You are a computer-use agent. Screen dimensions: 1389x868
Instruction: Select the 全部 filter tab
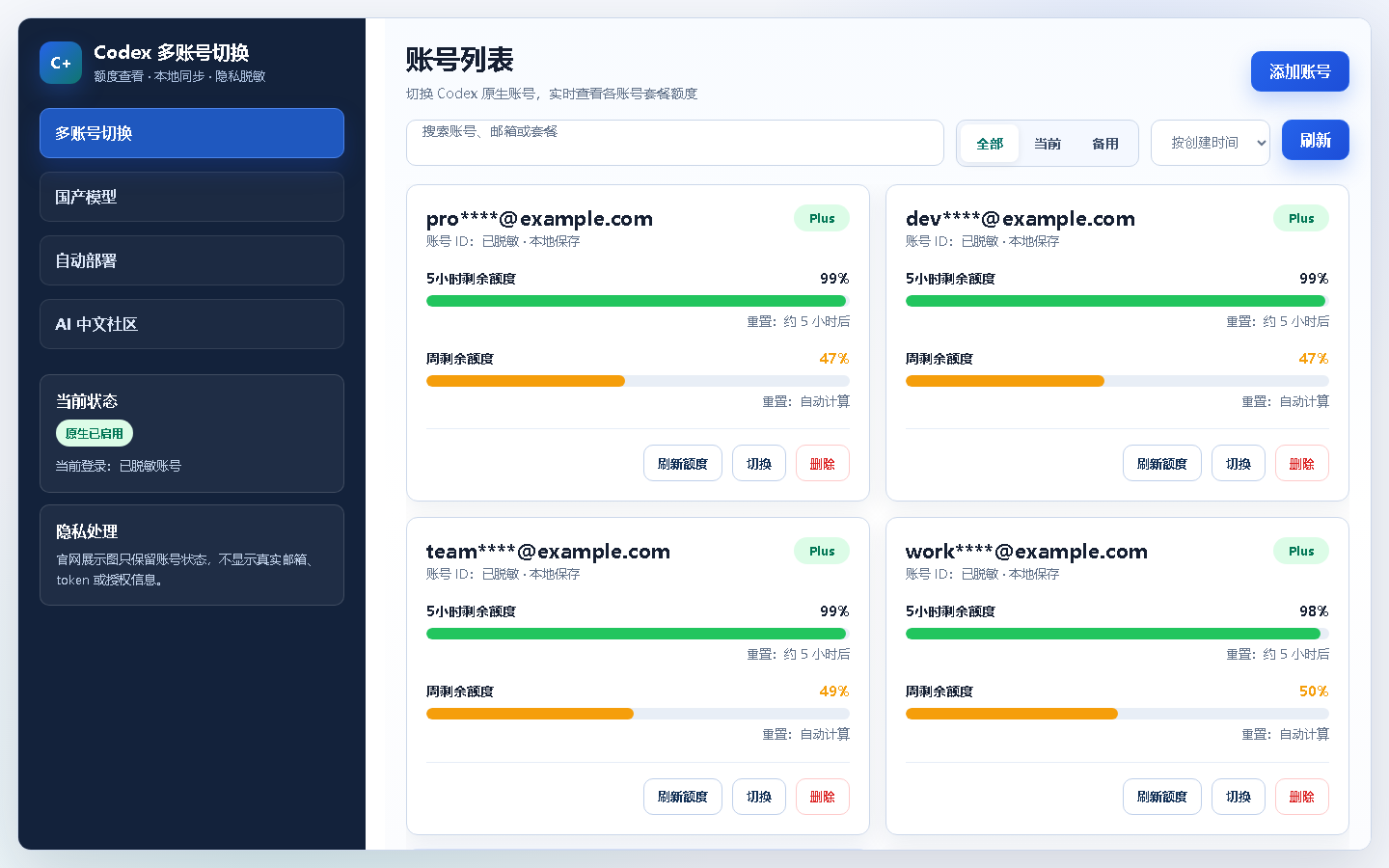click(990, 144)
